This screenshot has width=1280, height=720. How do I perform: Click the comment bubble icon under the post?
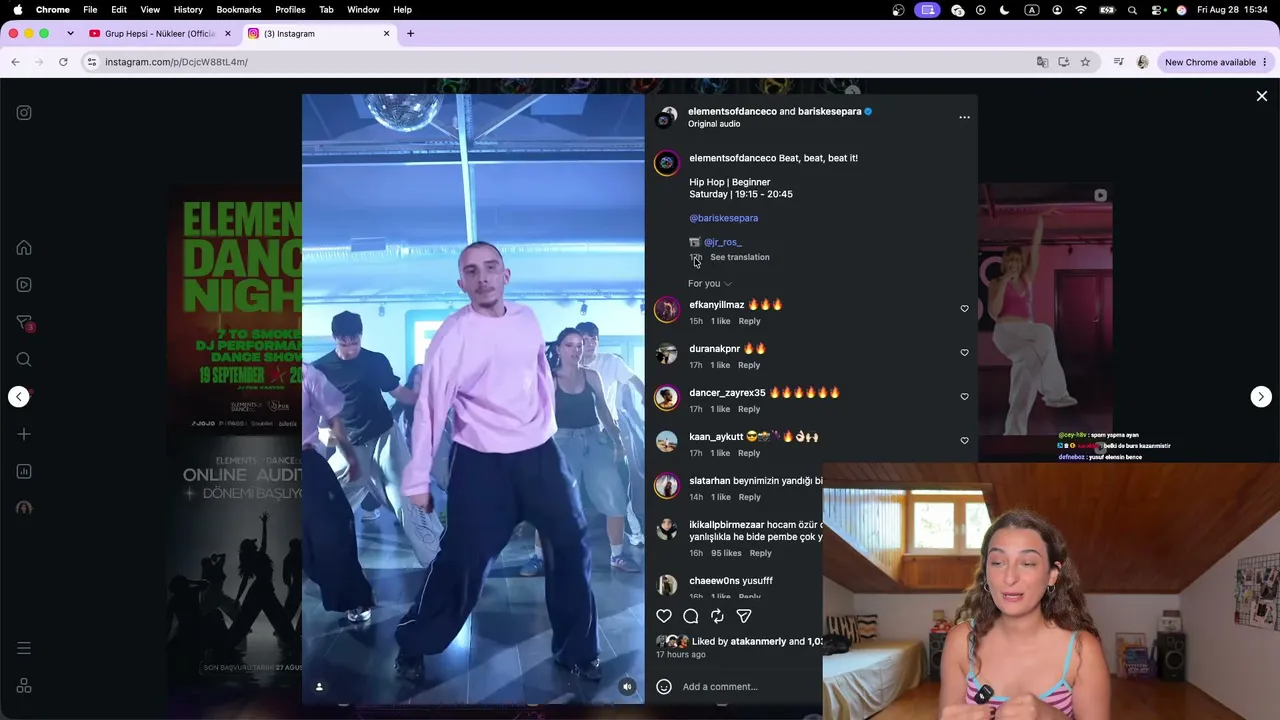(x=691, y=616)
